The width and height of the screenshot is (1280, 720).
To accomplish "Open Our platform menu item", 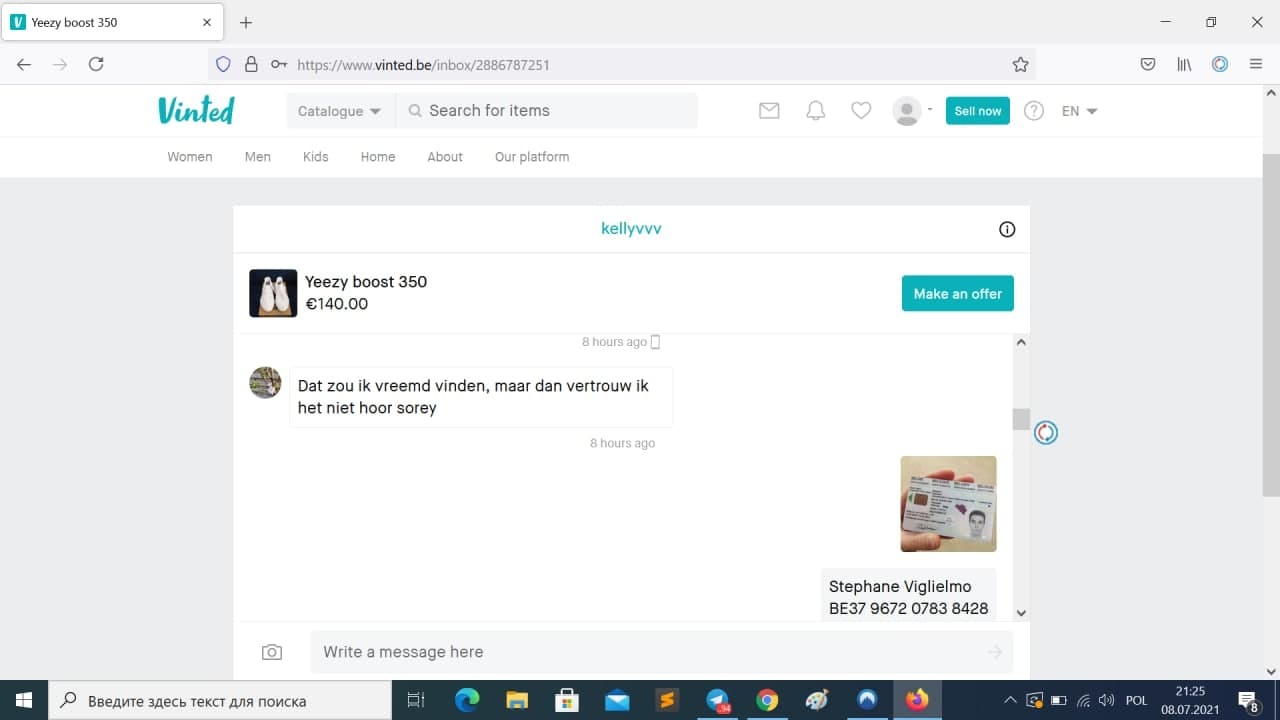I will point(532,157).
